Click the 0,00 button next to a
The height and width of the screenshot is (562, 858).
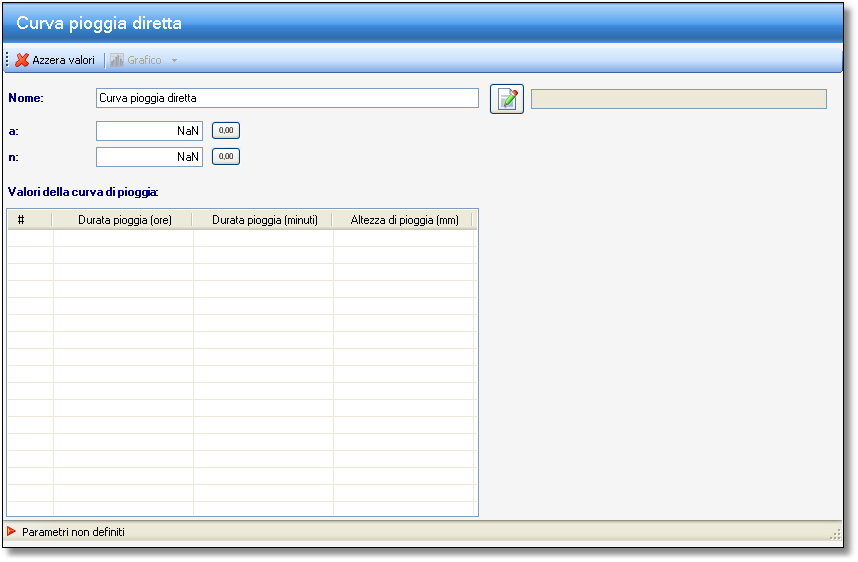[226, 131]
